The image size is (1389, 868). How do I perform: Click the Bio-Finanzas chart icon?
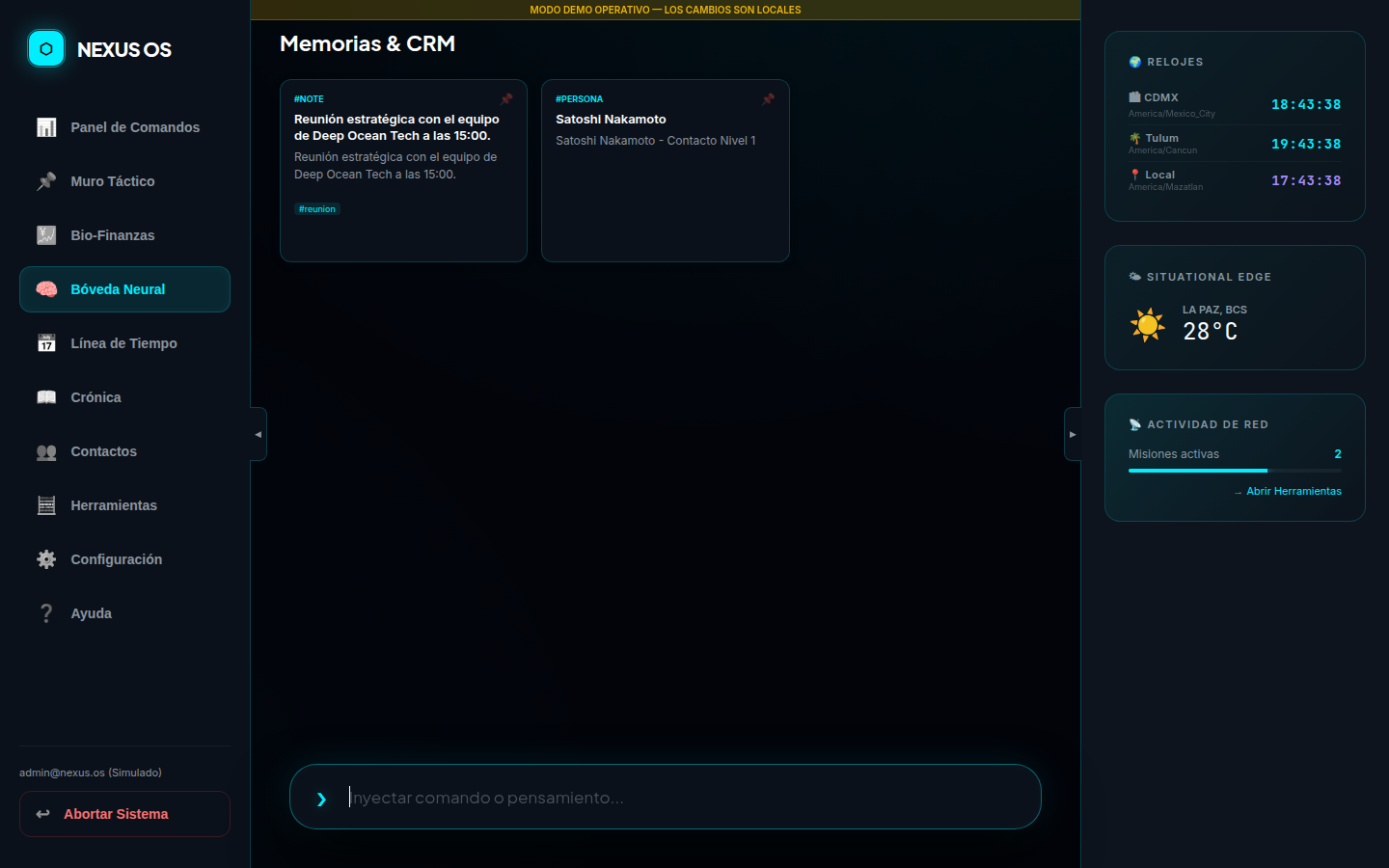(x=46, y=235)
